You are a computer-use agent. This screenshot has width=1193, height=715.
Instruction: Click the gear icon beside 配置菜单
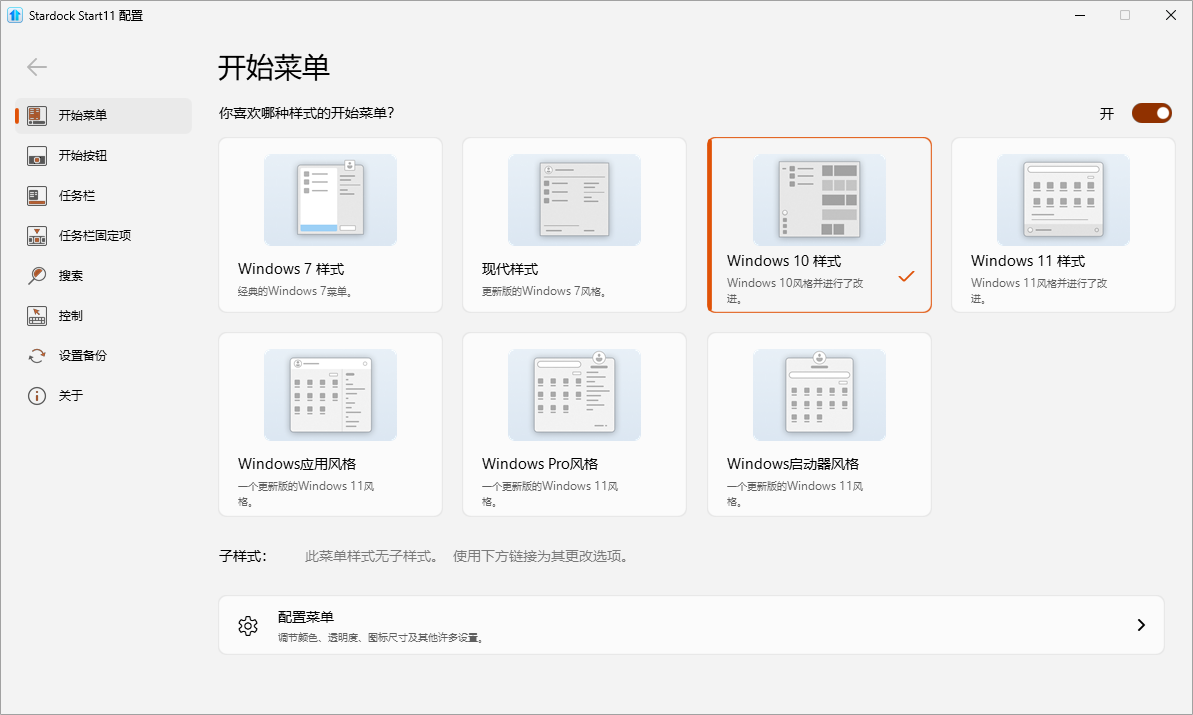click(248, 626)
